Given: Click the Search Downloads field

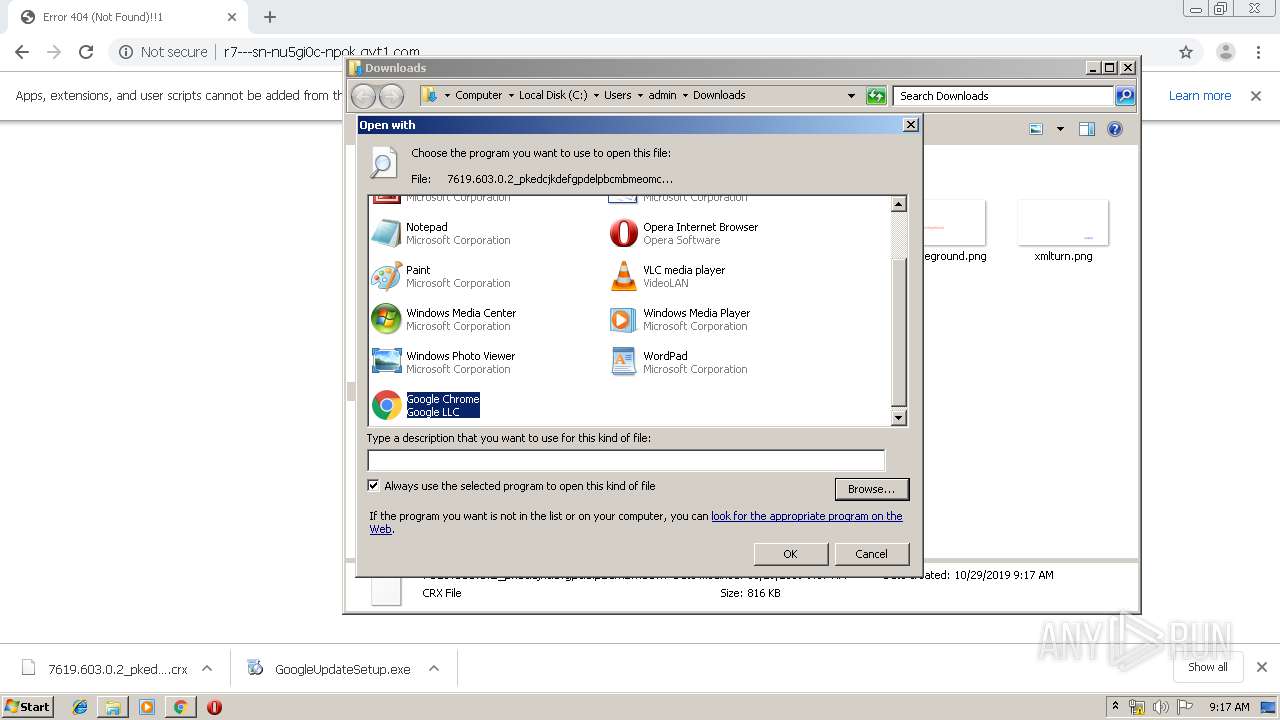Looking at the screenshot, I should (1003, 96).
